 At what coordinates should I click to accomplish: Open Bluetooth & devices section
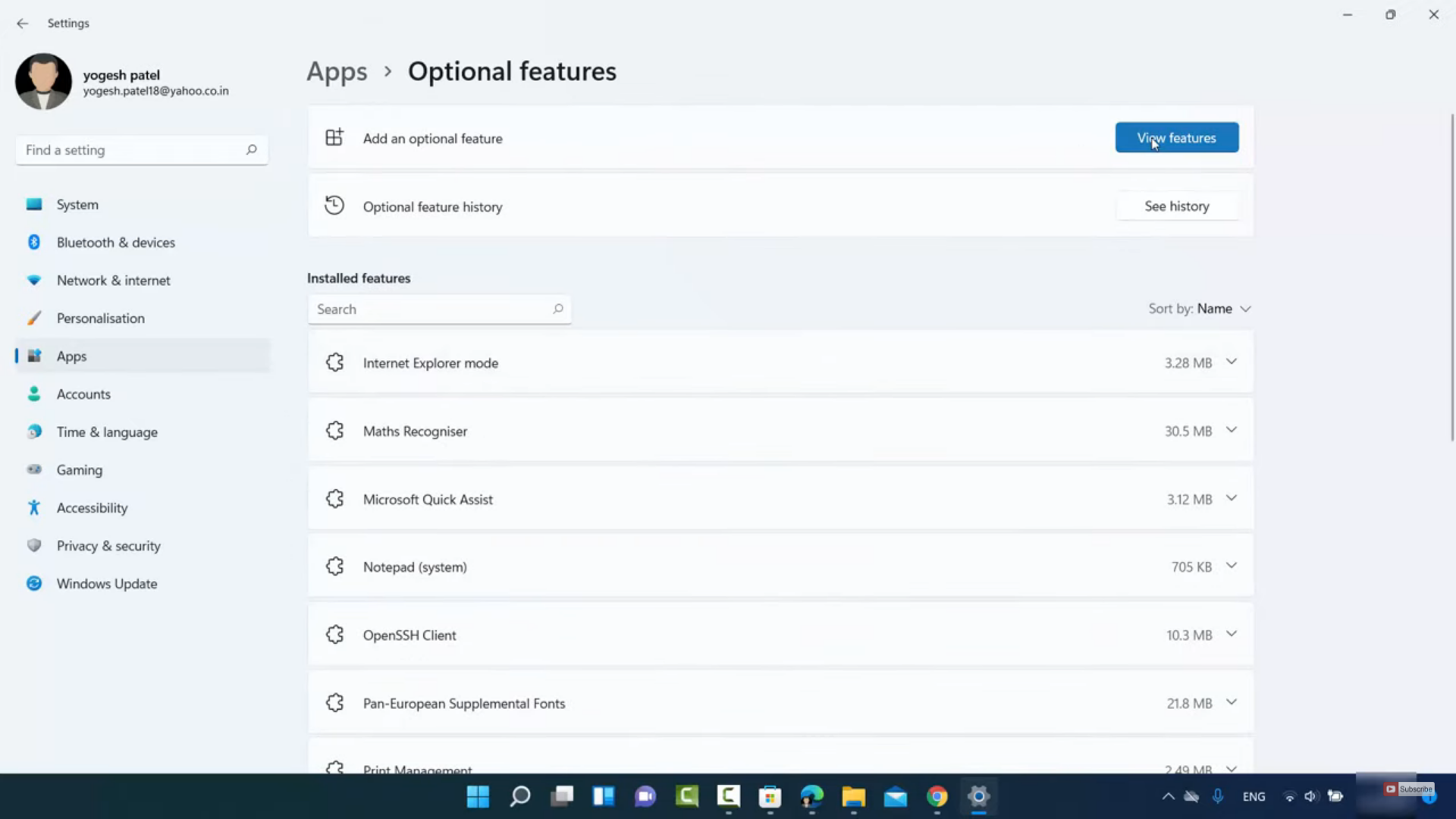click(143, 243)
